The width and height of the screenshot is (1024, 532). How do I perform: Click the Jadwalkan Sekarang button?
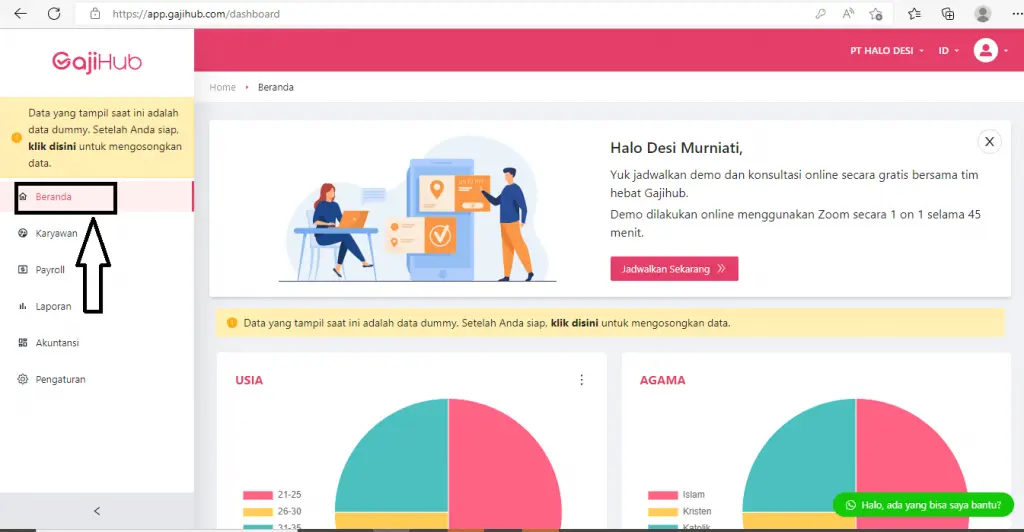tap(674, 269)
